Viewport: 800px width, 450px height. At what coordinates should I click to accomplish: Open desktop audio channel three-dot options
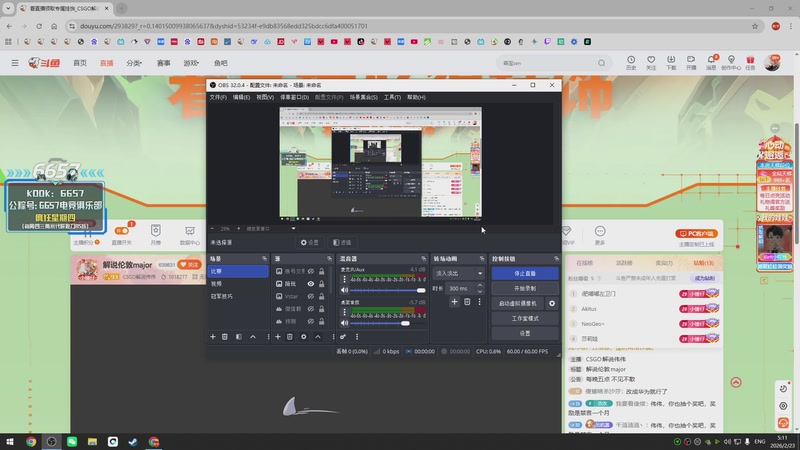click(x=344, y=312)
